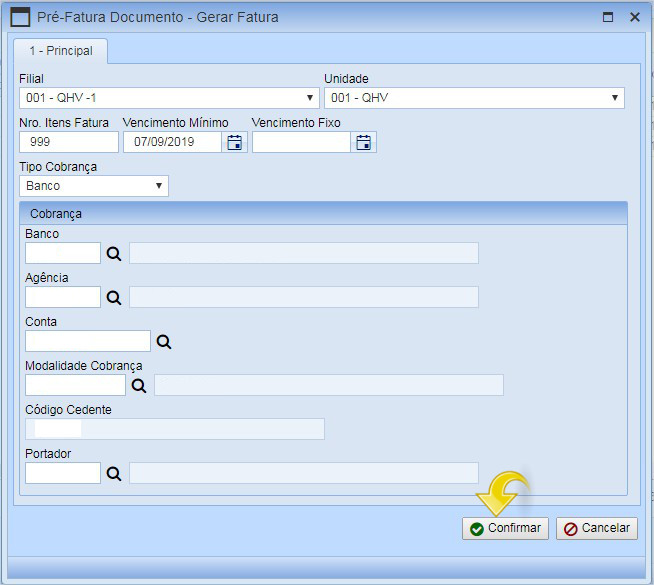Expand the Unidade dropdown
654x585 pixels.
pyautogui.click(x=474, y=98)
